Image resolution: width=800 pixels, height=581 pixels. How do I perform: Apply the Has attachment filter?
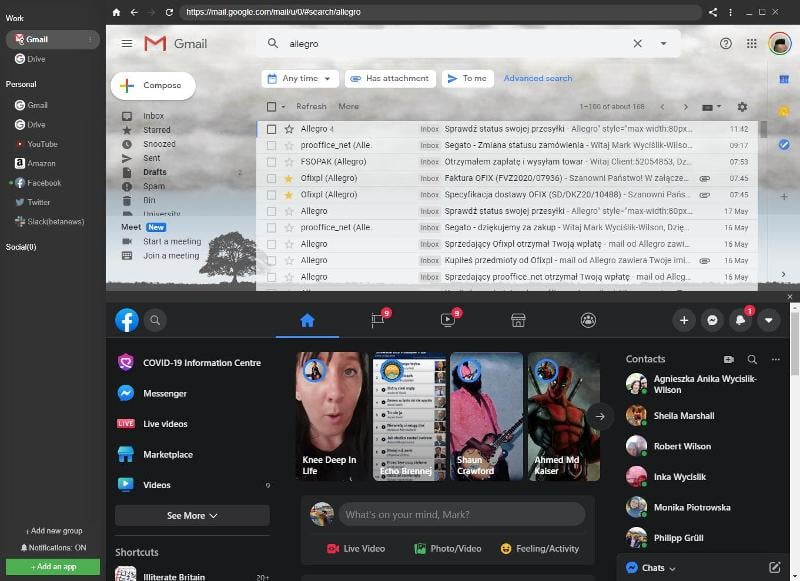tap(390, 79)
